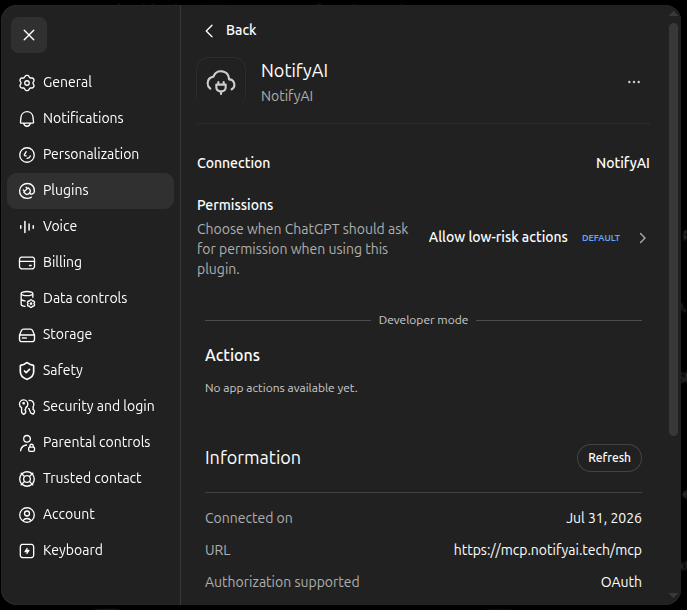Open the Parental controls tab

point(90,443)
